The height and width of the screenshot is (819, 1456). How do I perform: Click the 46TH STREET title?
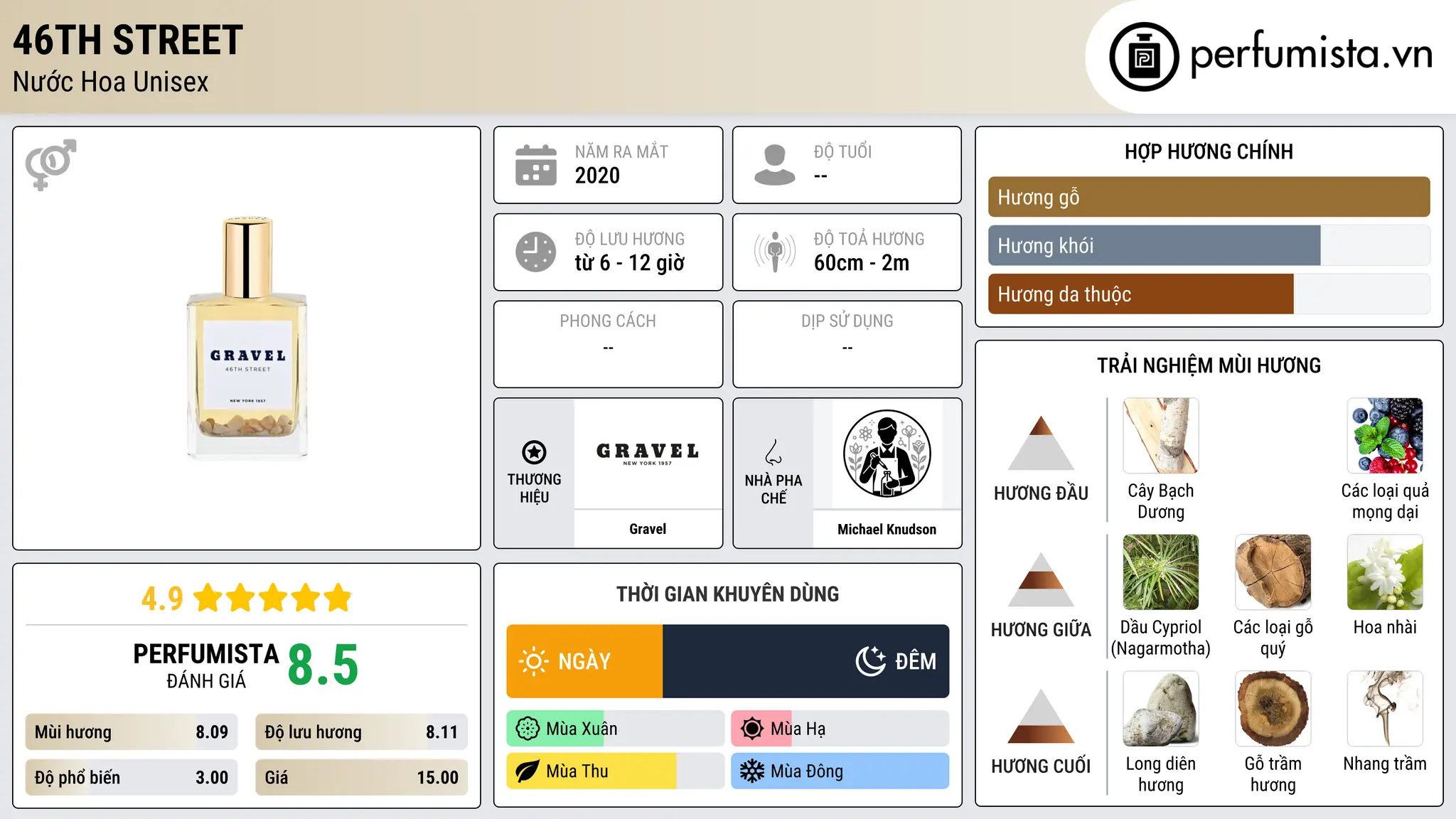pyautogui.click(x=128, y=40)
